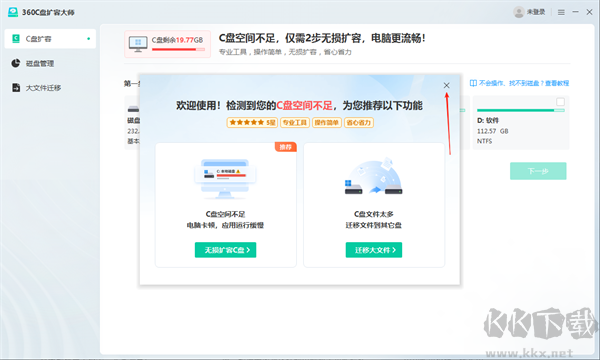Click the C盘文件太多 migration illustration
The image size is (600, 360).
pos(373,177)
